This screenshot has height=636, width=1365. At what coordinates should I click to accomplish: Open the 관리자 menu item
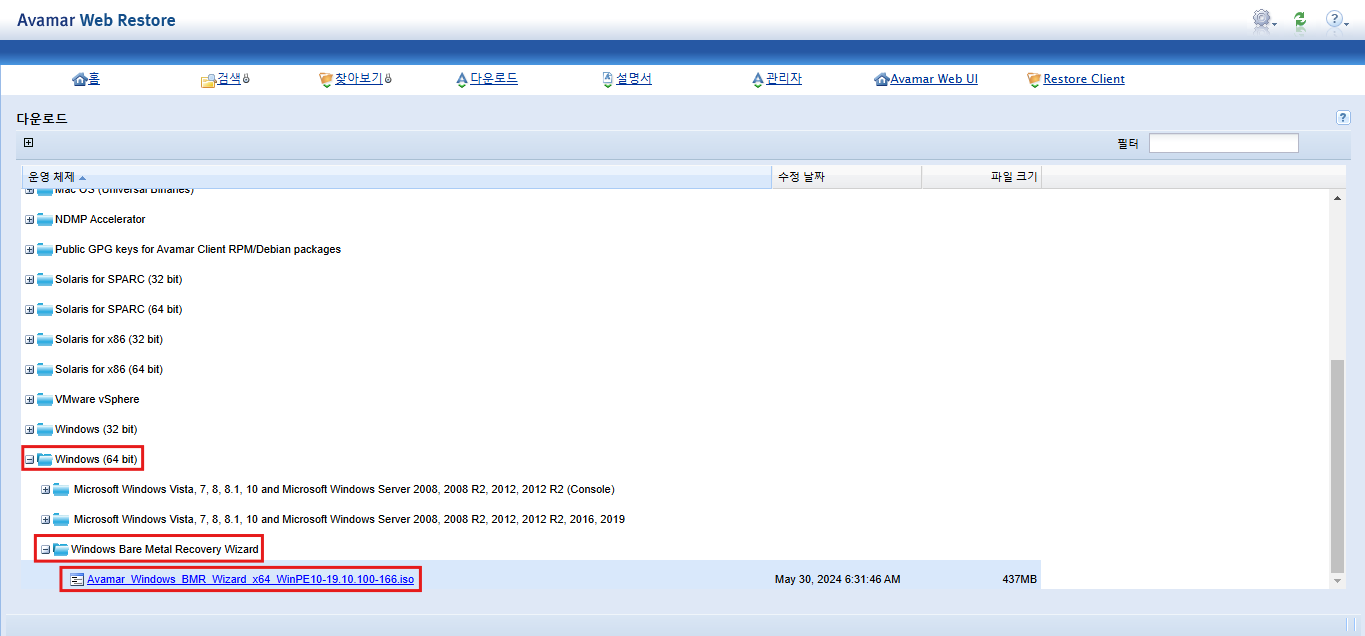[784, 79]
